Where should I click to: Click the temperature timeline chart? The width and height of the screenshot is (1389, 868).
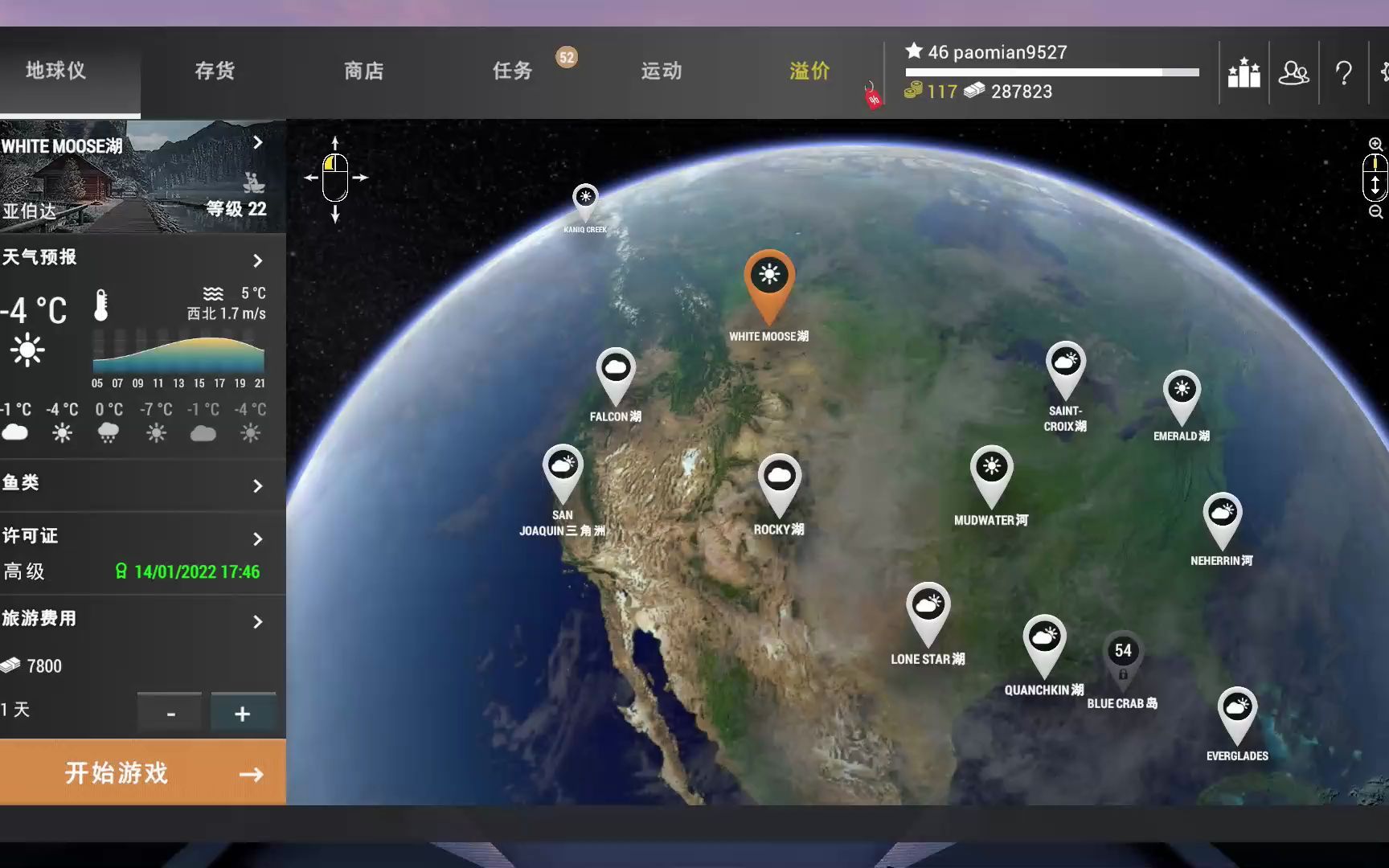click(x=178, y=357)
